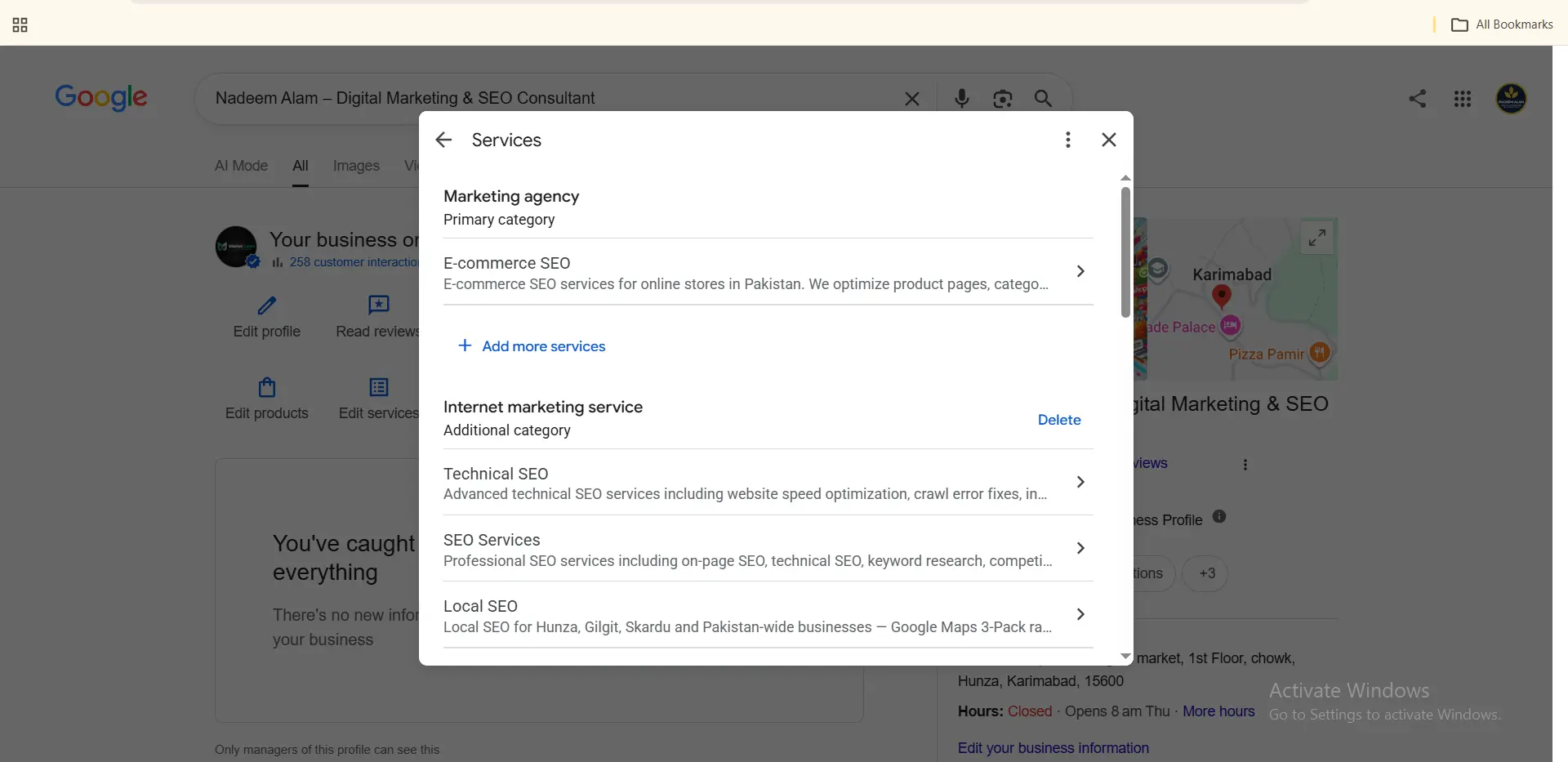
Task: Click the Karimabad map label
Action: point(1232,274)
